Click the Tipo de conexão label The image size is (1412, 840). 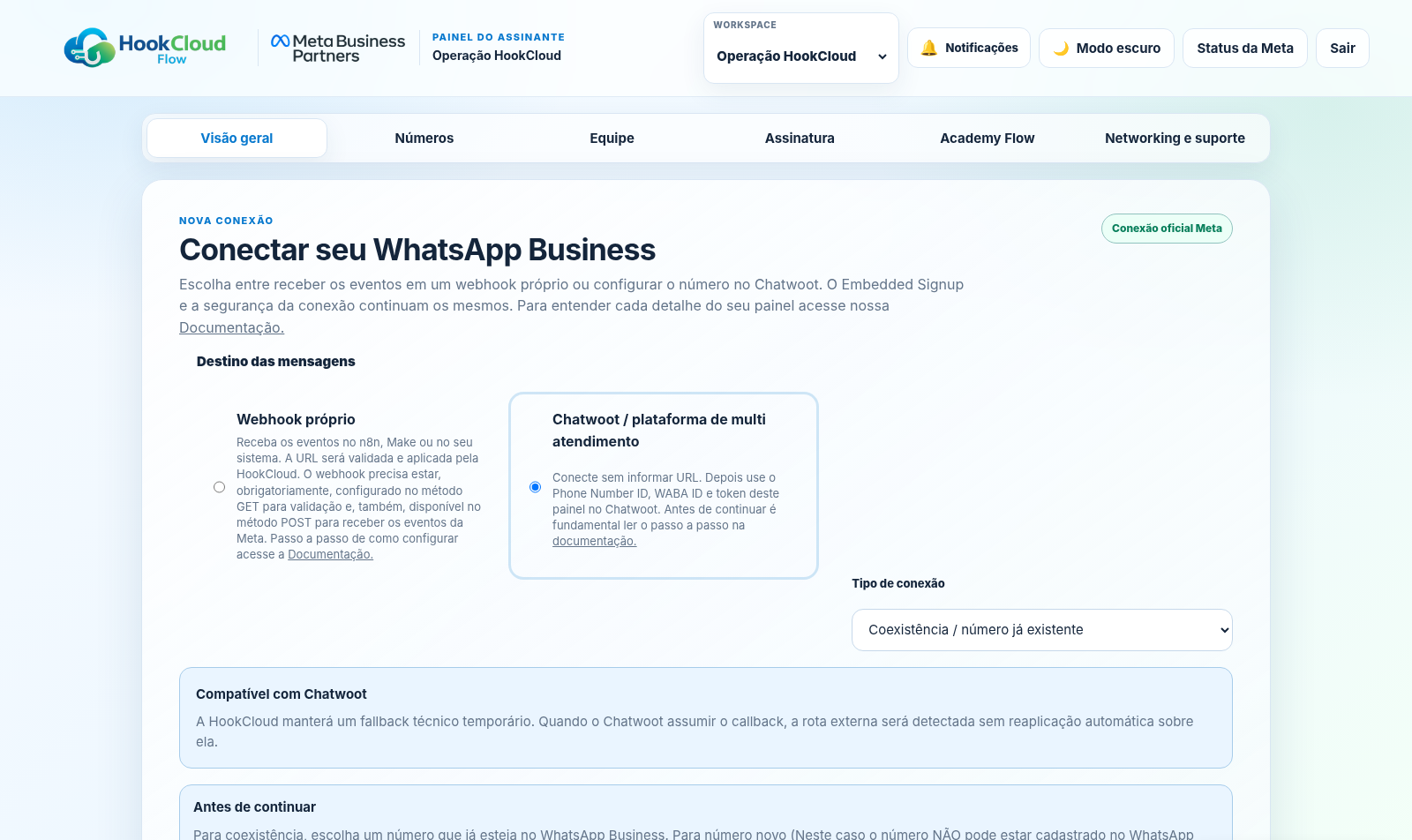[898, 583]
